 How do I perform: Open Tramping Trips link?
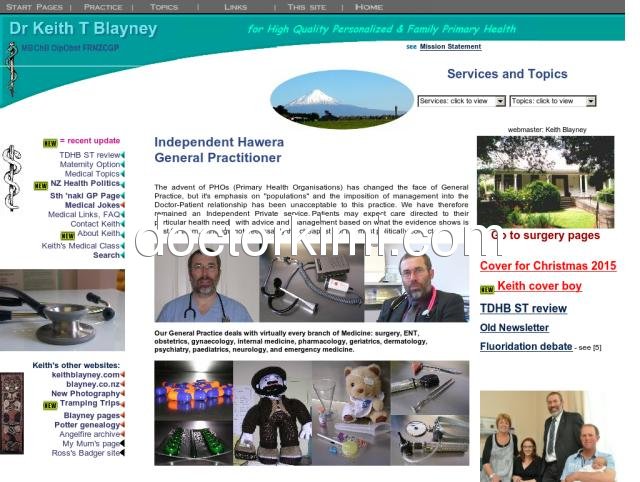(x=90, y=403)
